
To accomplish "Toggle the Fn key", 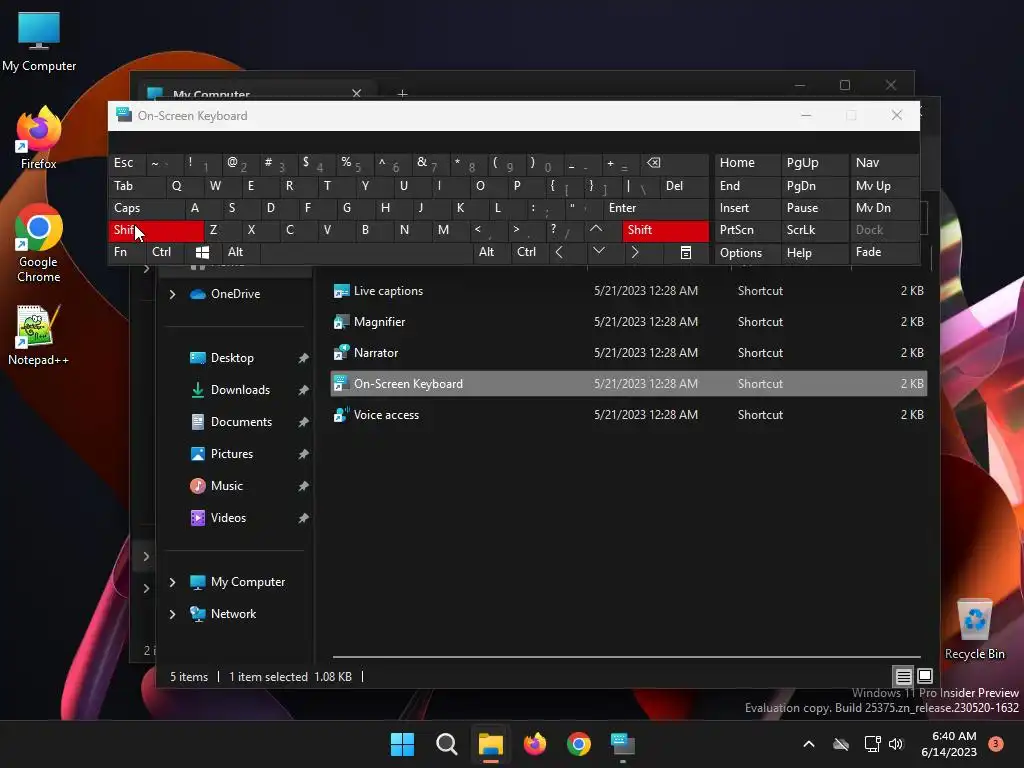I will (x=127, y=252).
